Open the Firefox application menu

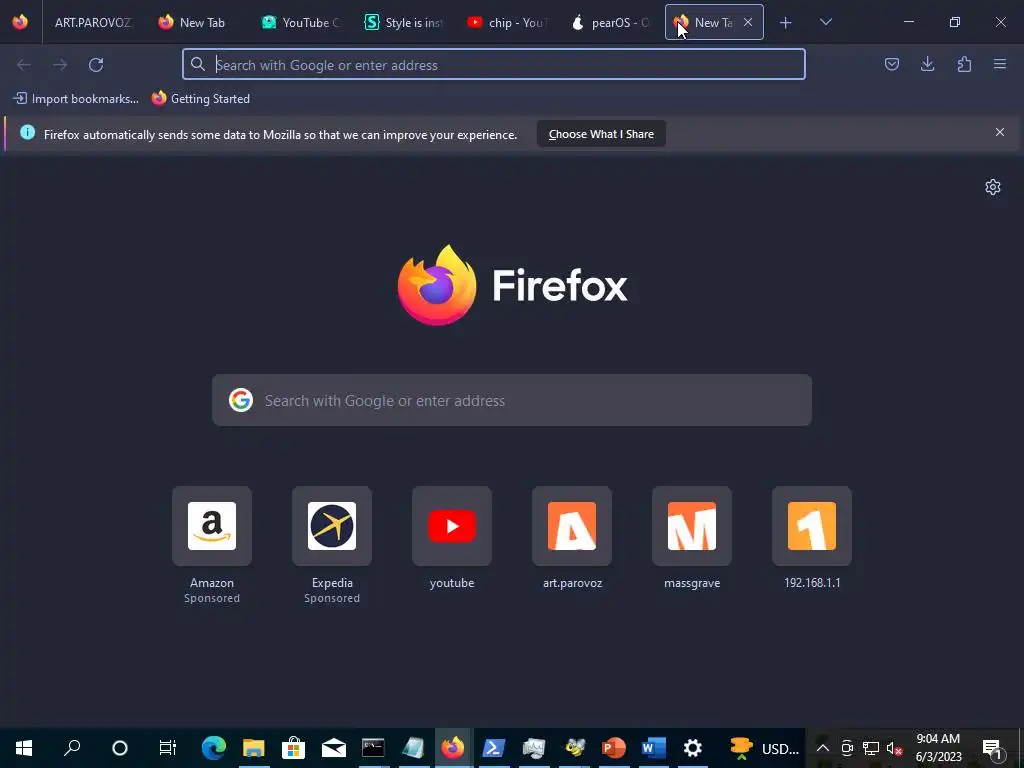[x=1000, y=64]
